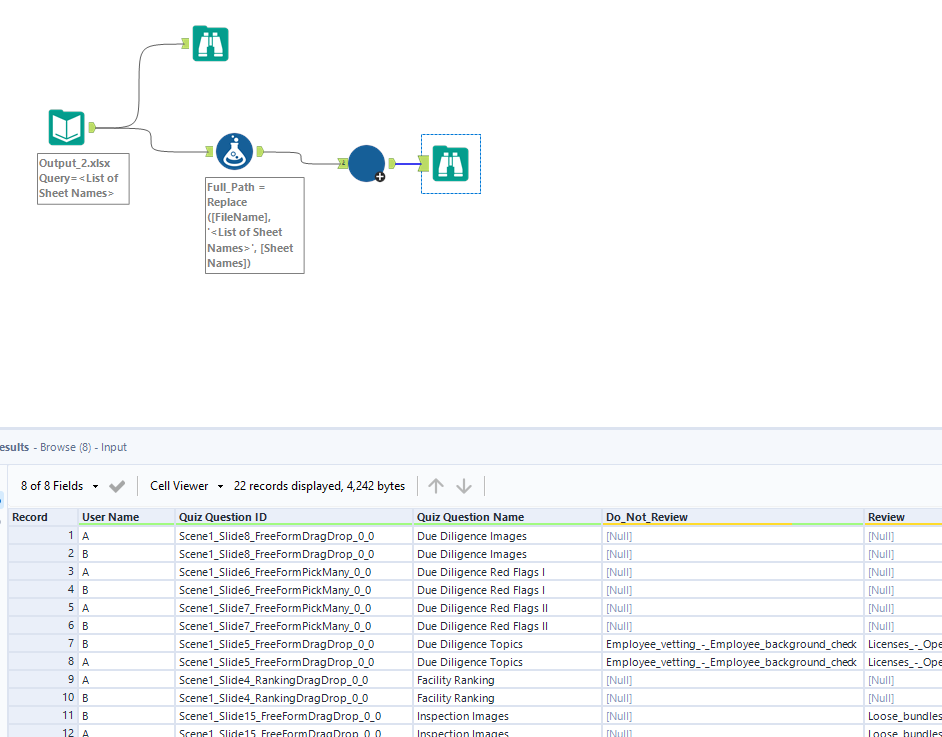The height and width of the screenshot is (737, 942).
Task: Select record row number 1
Action: [43, 536]
